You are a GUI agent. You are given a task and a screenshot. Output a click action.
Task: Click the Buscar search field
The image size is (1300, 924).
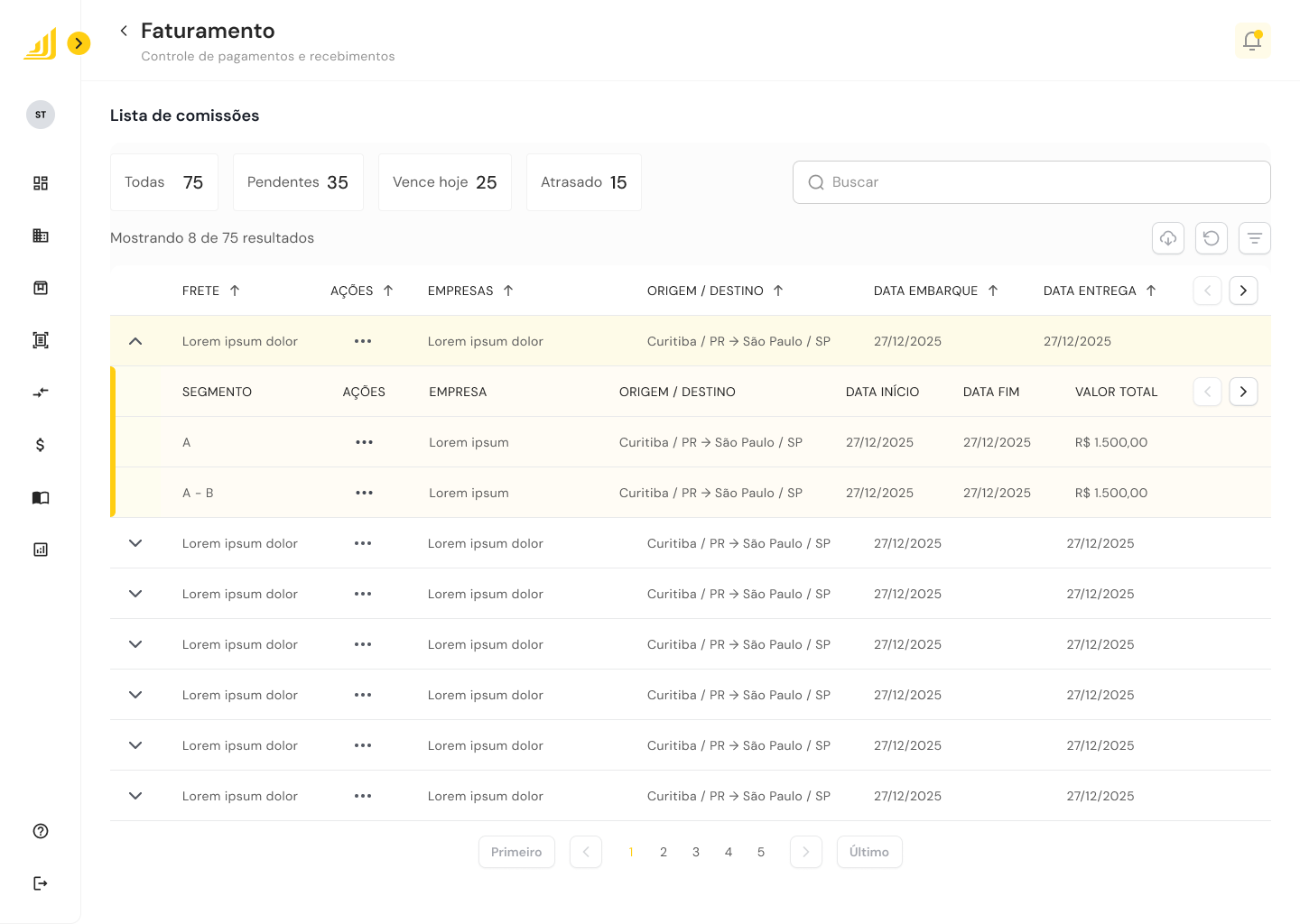tap(1031, 182)
